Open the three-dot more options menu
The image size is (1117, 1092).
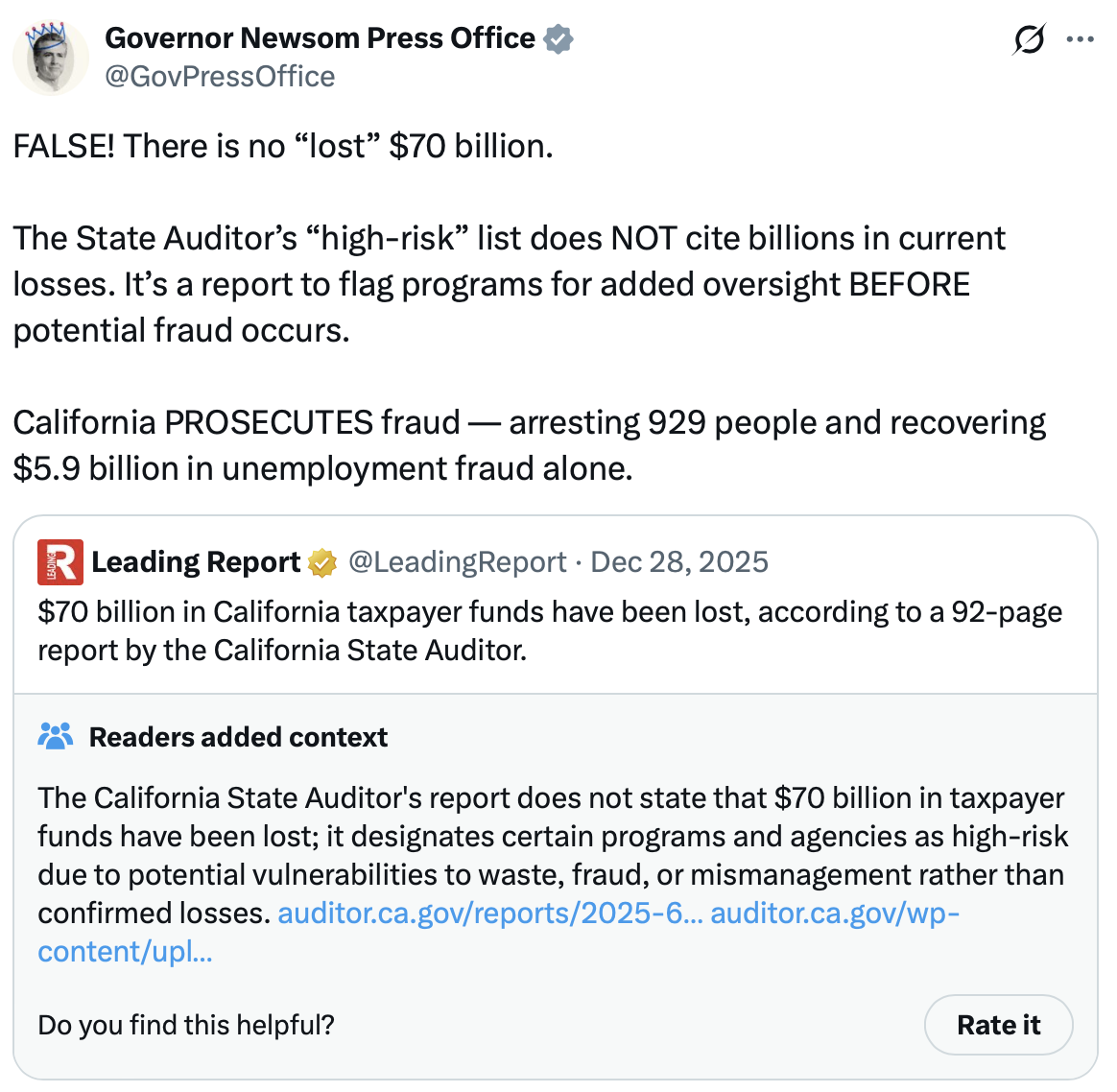click(1081, 40)
